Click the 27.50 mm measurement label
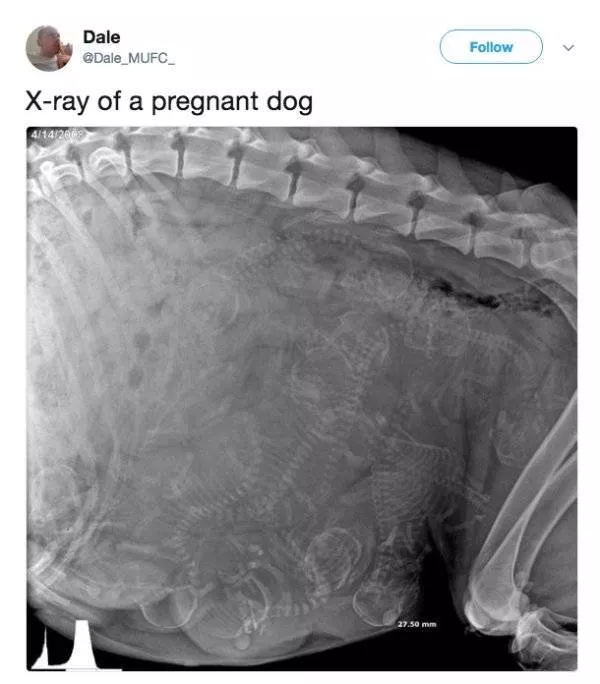The width and height of the screenshot is (600, 684). pyautogui.click(x=417, y=624)
